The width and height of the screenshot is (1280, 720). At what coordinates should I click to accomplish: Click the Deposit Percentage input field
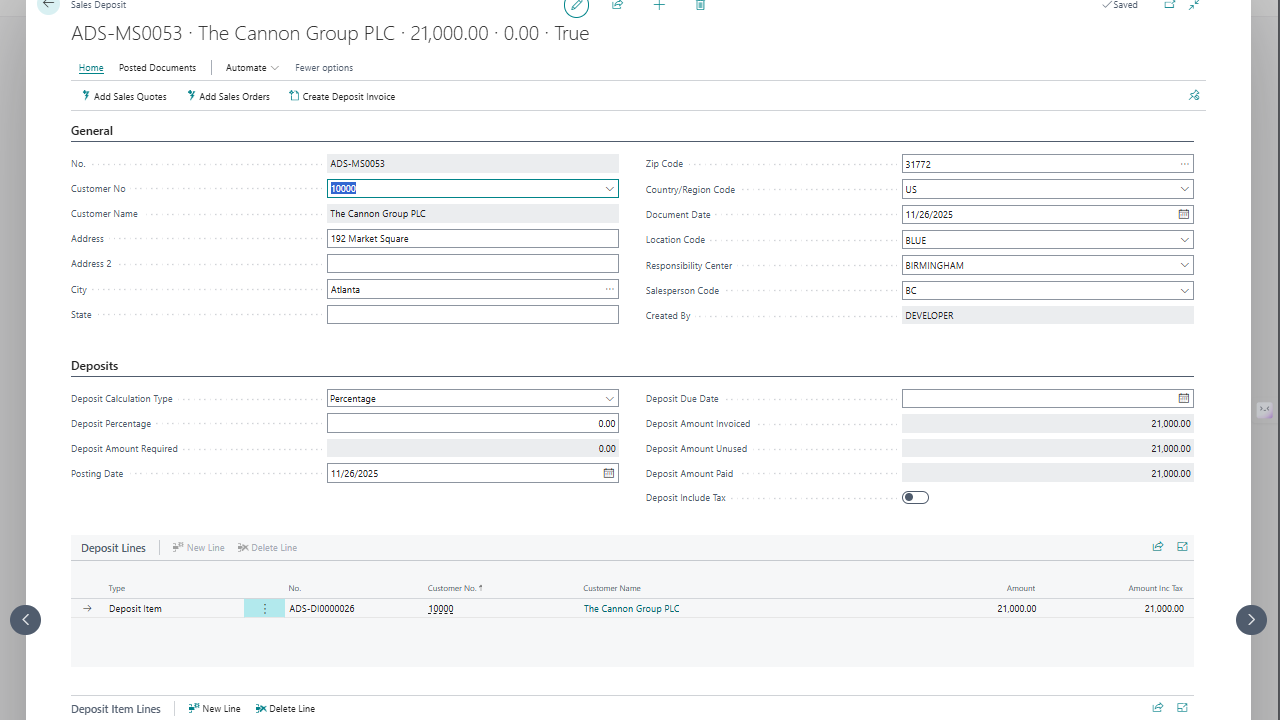coord(472,424)
